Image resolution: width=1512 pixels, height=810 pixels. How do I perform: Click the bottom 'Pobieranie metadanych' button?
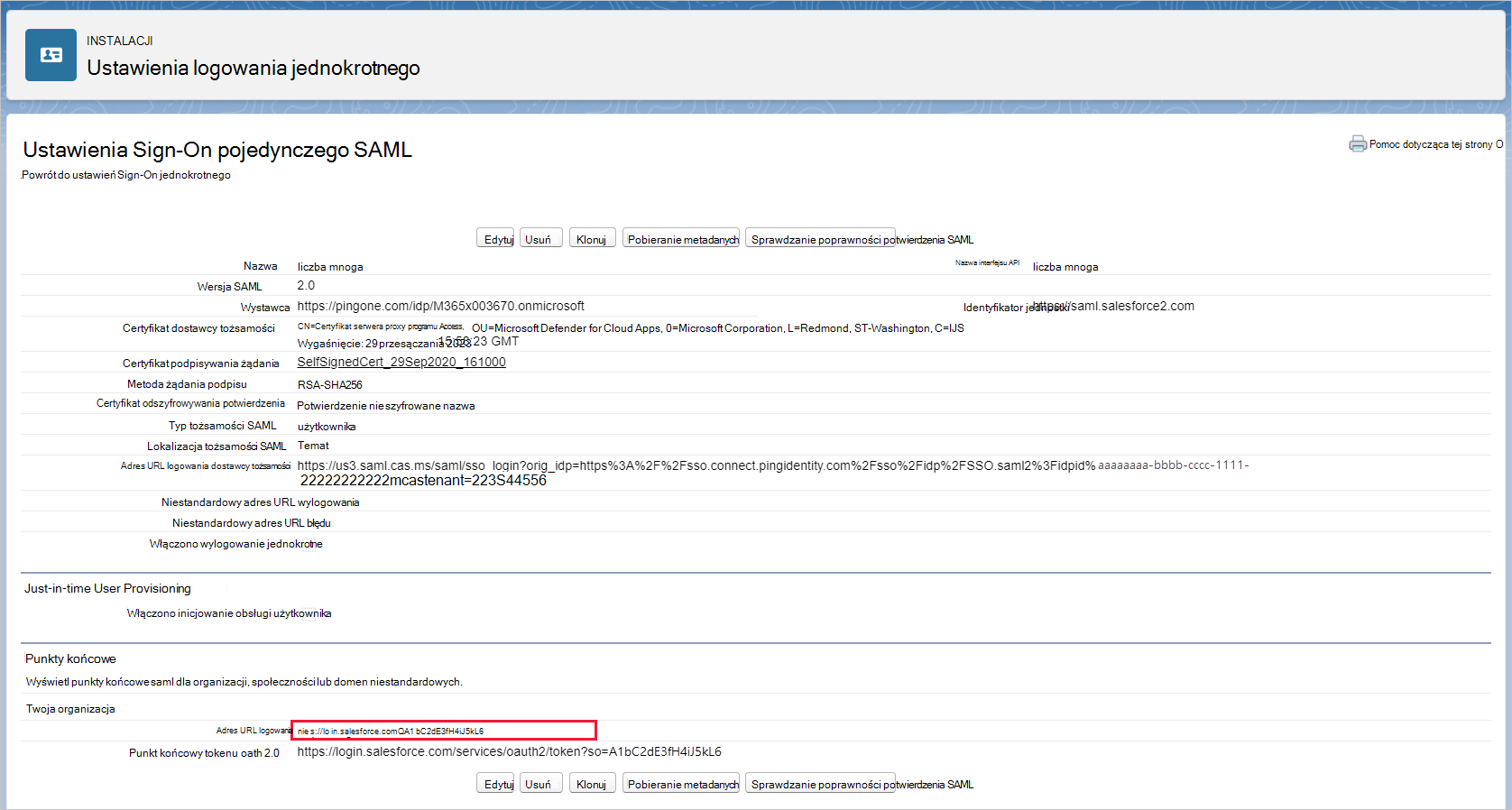[x=681, y=783]
